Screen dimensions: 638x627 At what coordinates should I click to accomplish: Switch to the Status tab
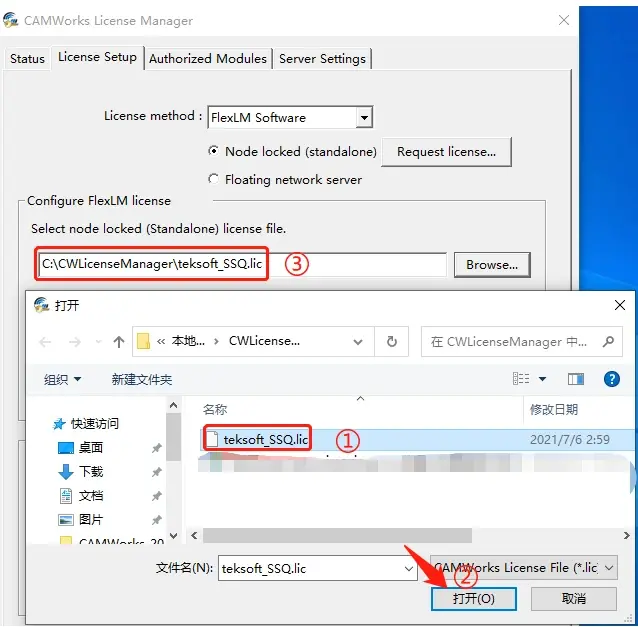pyautogui.click(x=27, y=59)
